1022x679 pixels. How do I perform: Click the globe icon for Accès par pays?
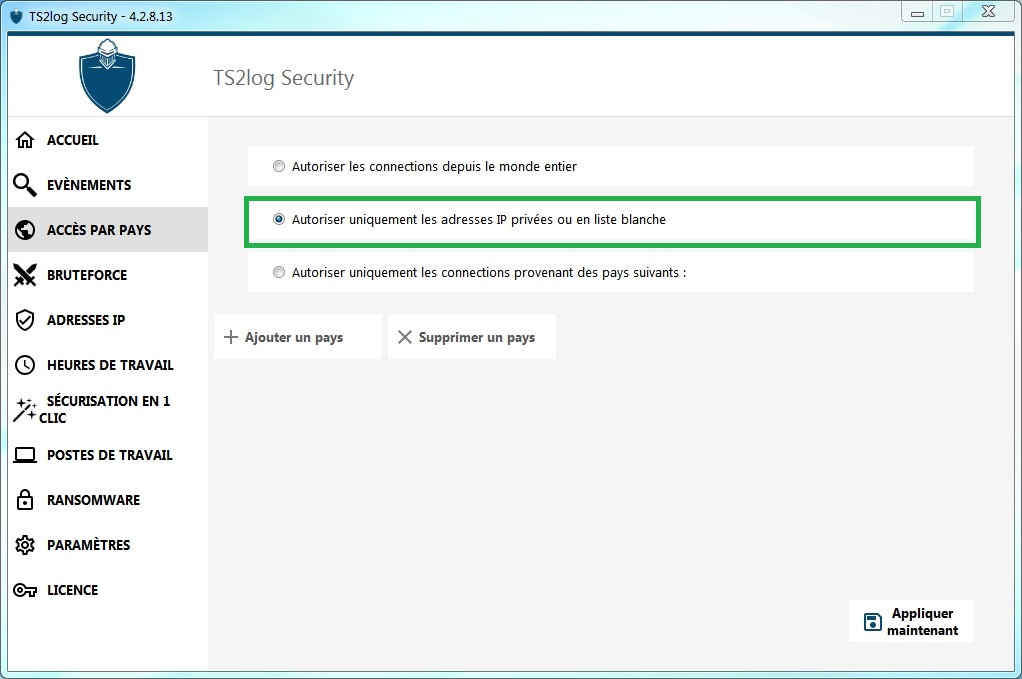(25, 229)
